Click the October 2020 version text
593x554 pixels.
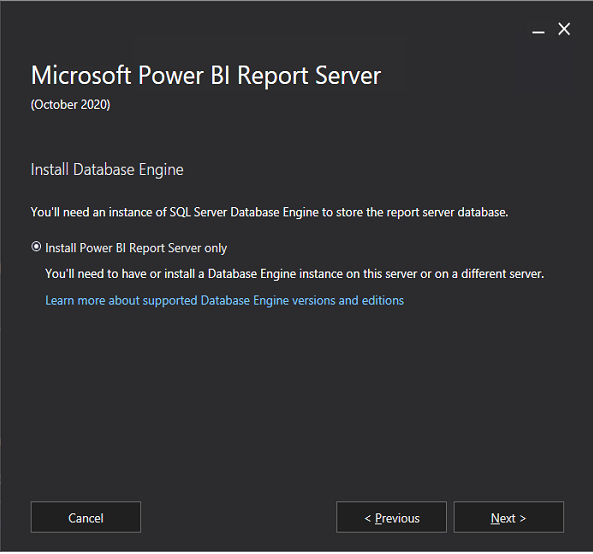click(x=71, y=105)
